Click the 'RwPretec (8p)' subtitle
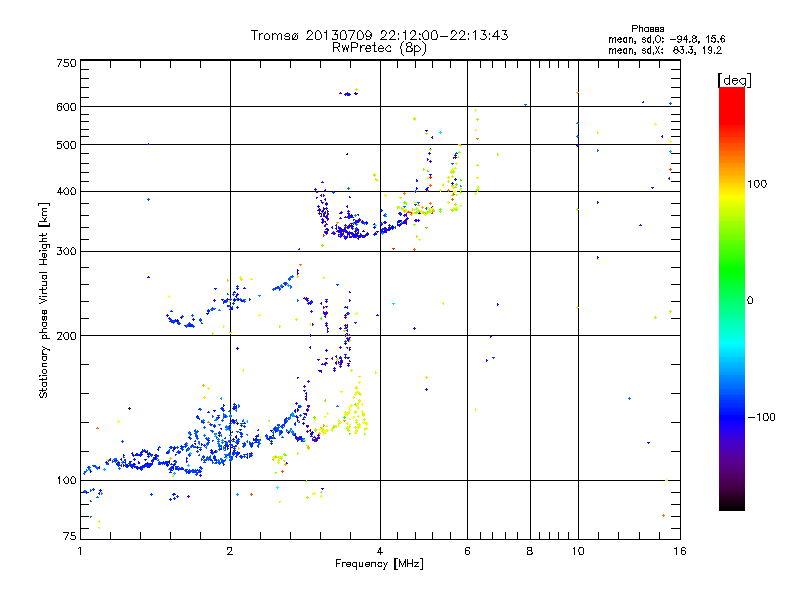The image size is (800, 600). point(379,48)
